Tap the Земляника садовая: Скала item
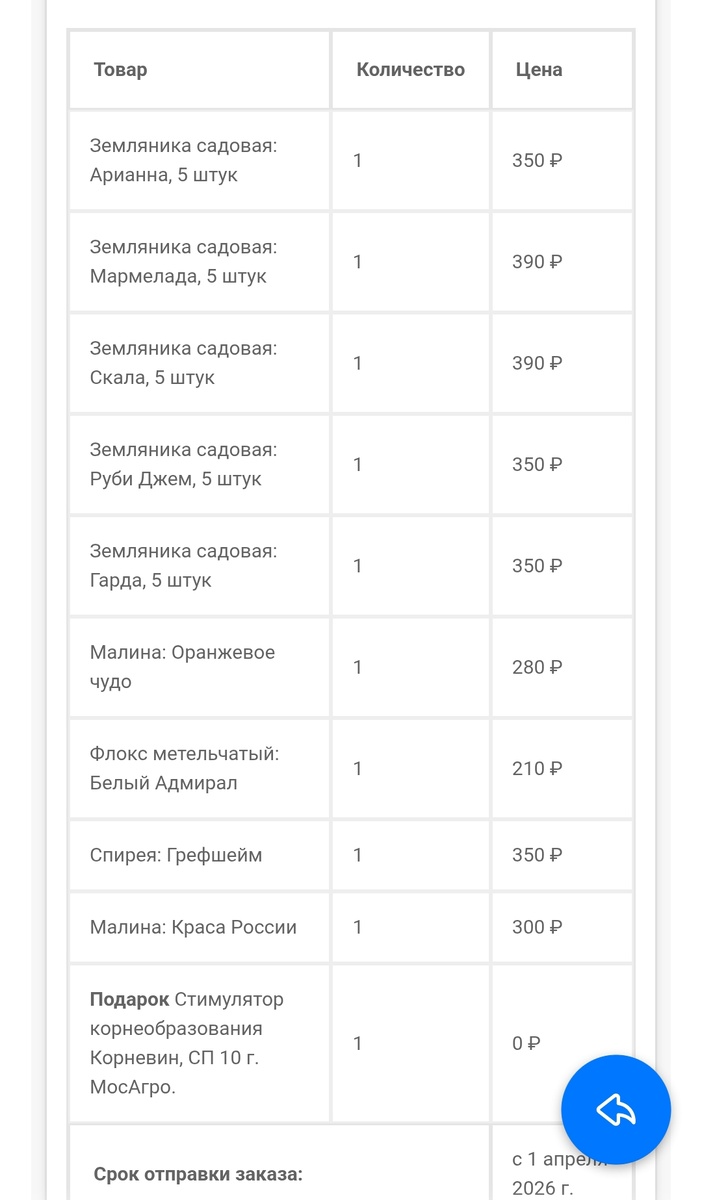Screen dimensions: 702x1200 (183, 363)
